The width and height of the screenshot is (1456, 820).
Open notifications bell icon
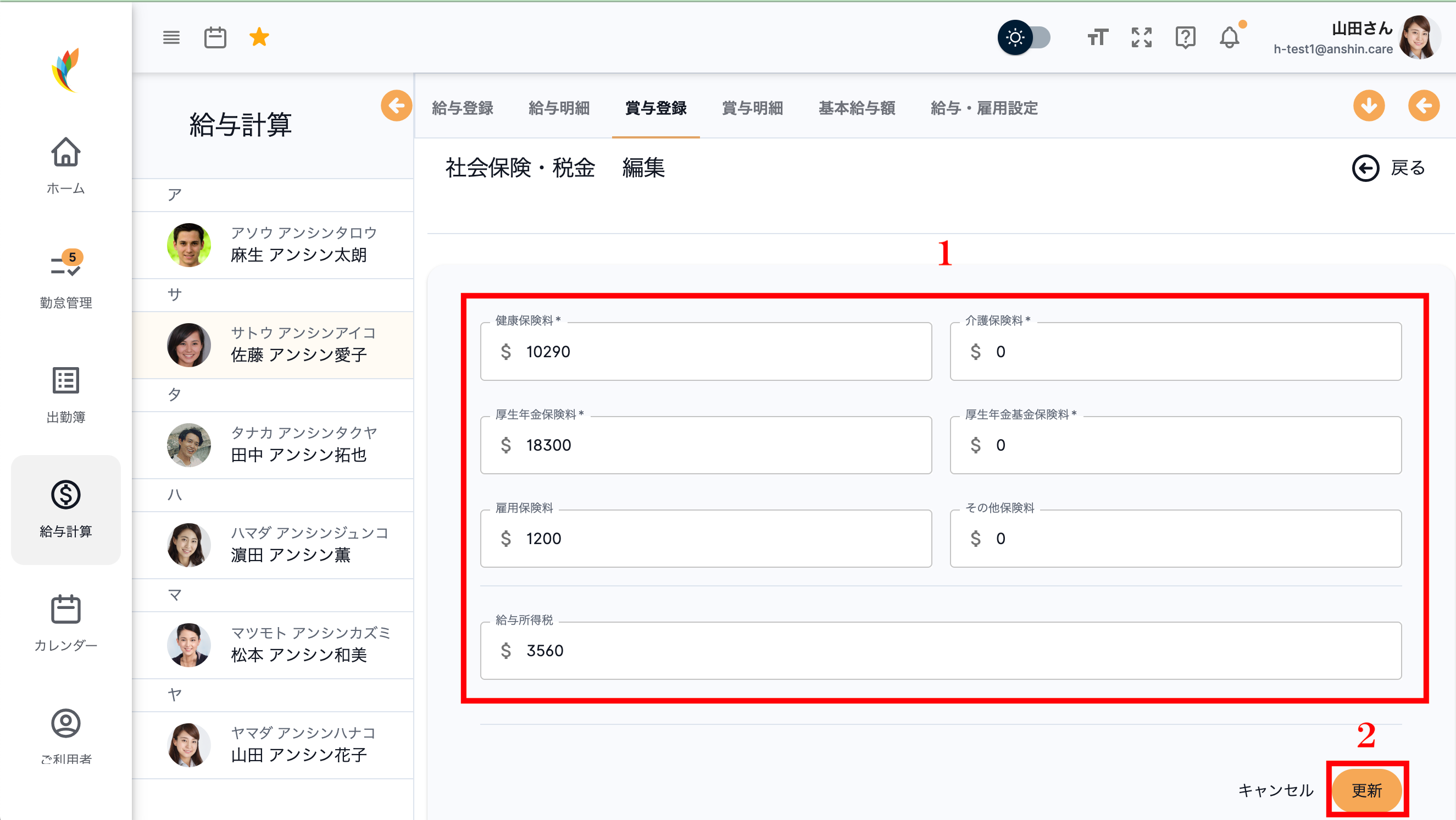1229,37
